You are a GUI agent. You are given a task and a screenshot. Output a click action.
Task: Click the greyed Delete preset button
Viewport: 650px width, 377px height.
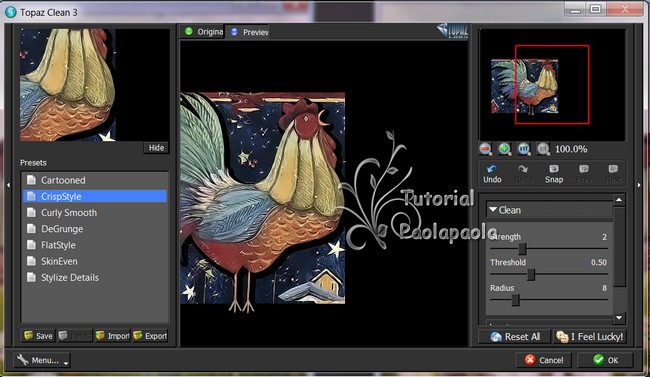tap(75, 336)
